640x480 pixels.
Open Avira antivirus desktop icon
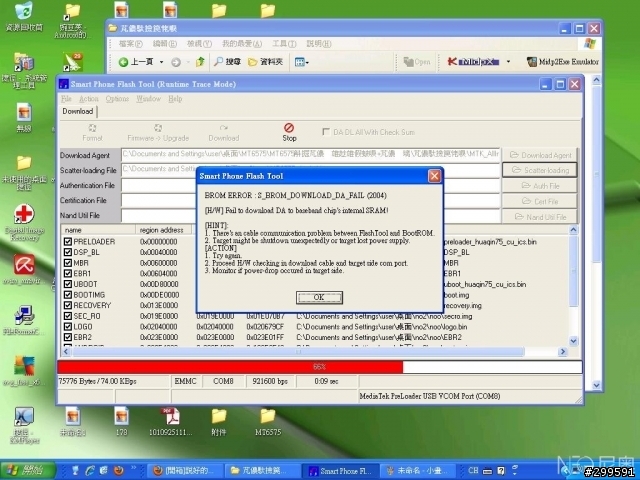pyautogui.click(x=24, y=264)
